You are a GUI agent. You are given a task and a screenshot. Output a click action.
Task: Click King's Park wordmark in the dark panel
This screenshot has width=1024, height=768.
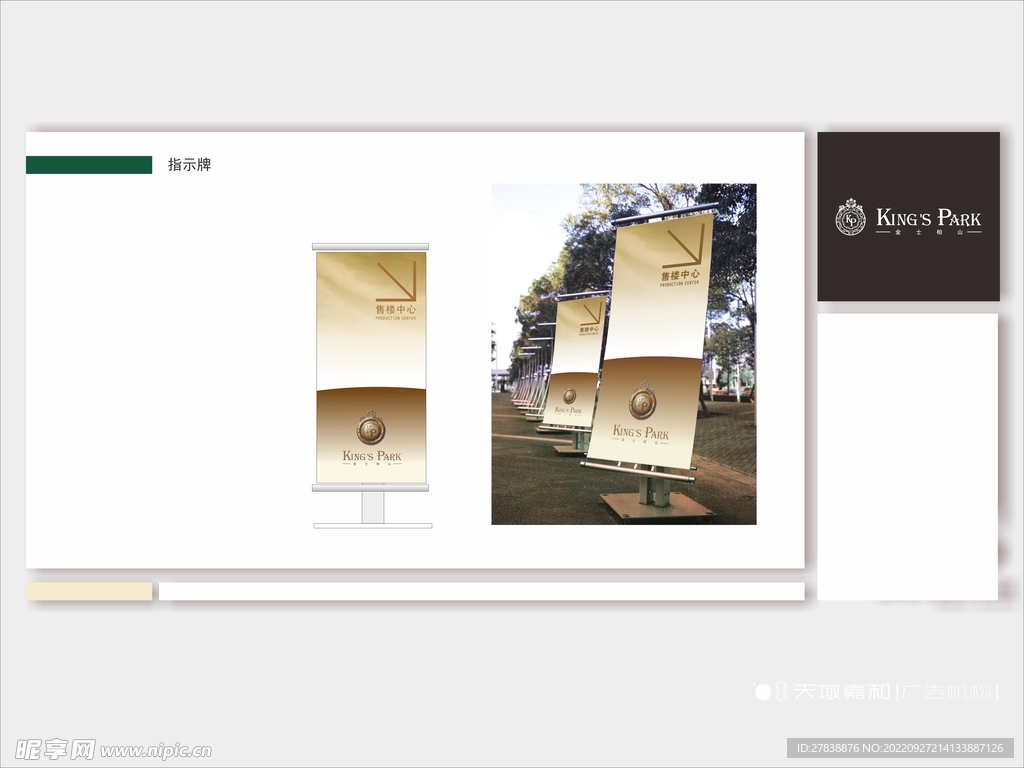click(928, 218)
